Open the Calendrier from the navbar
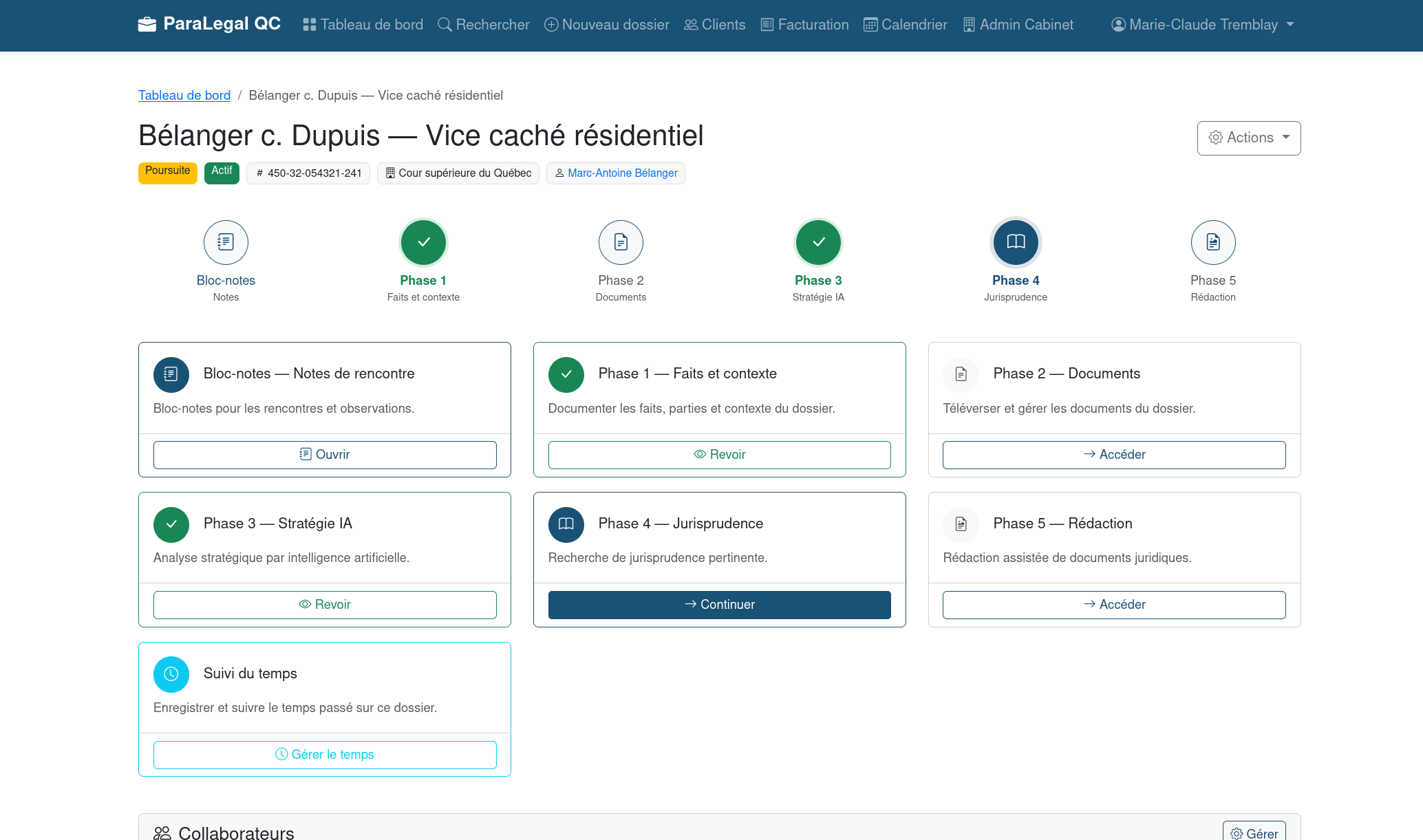 pyautogui.click(x=905, y=24)
